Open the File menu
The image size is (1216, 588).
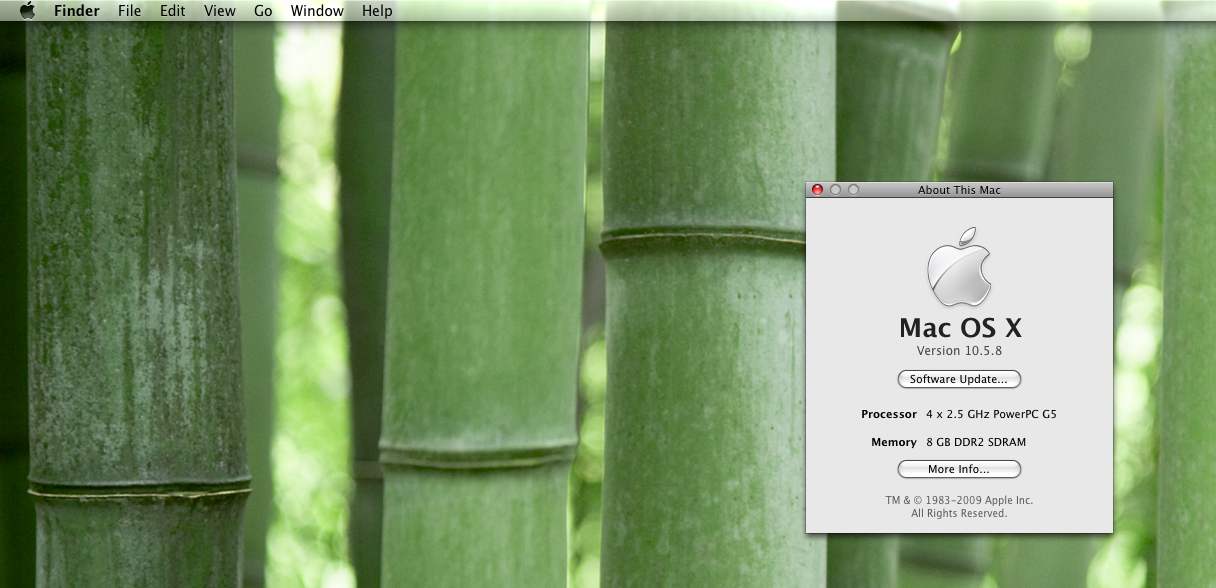[129, 11]
